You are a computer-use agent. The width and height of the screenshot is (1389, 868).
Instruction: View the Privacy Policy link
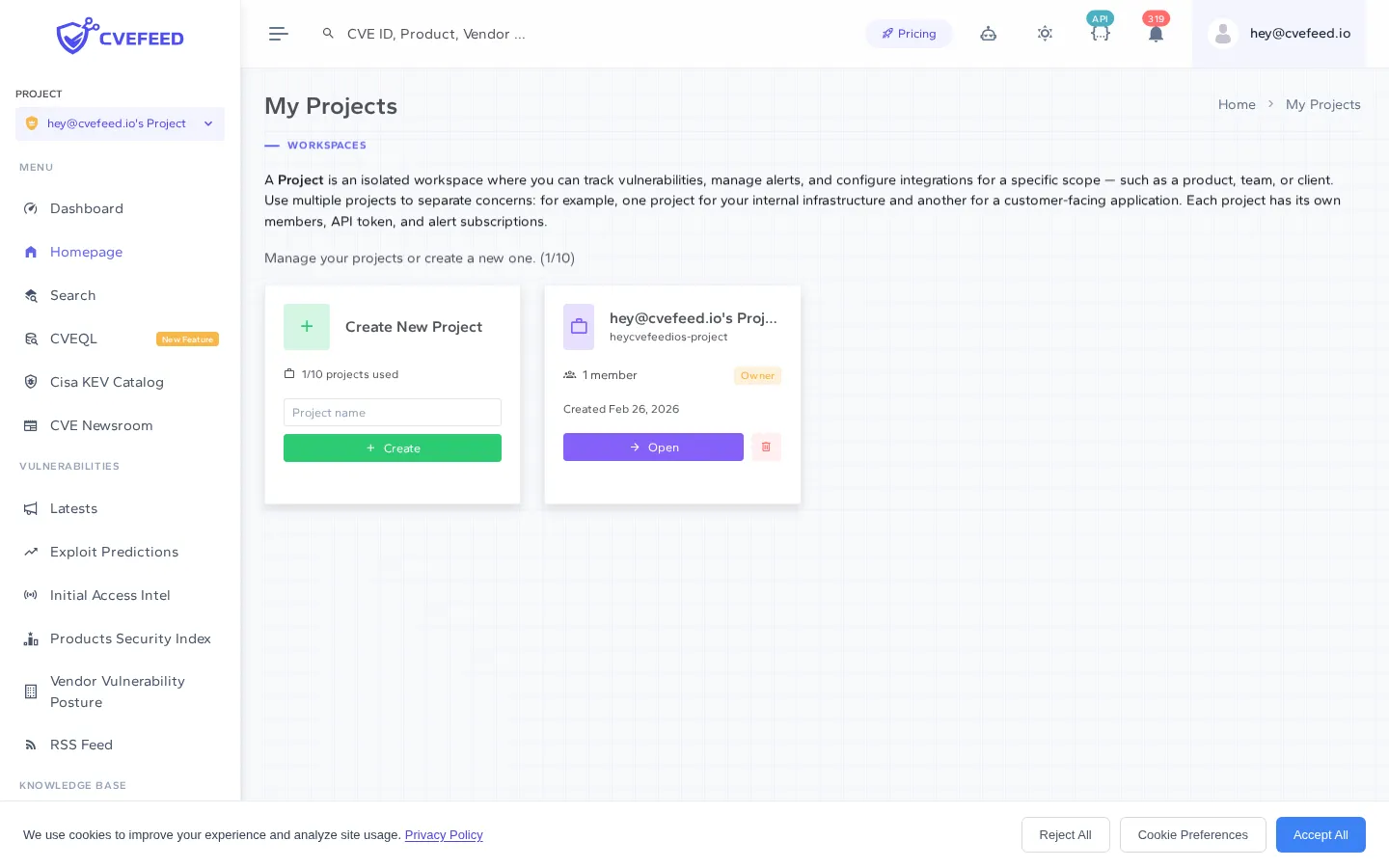[444, 835]
